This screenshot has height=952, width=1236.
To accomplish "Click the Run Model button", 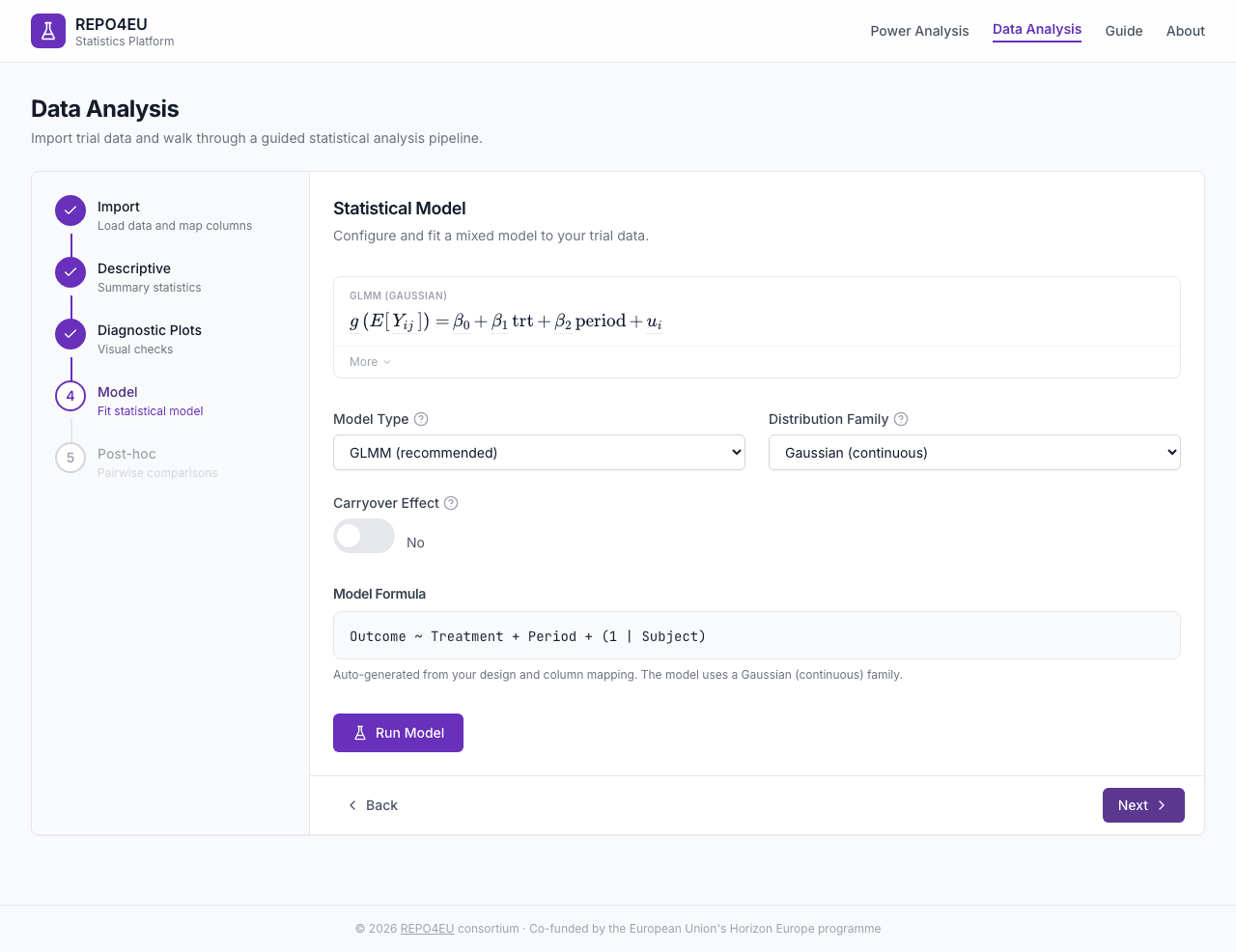I will 398,733.
